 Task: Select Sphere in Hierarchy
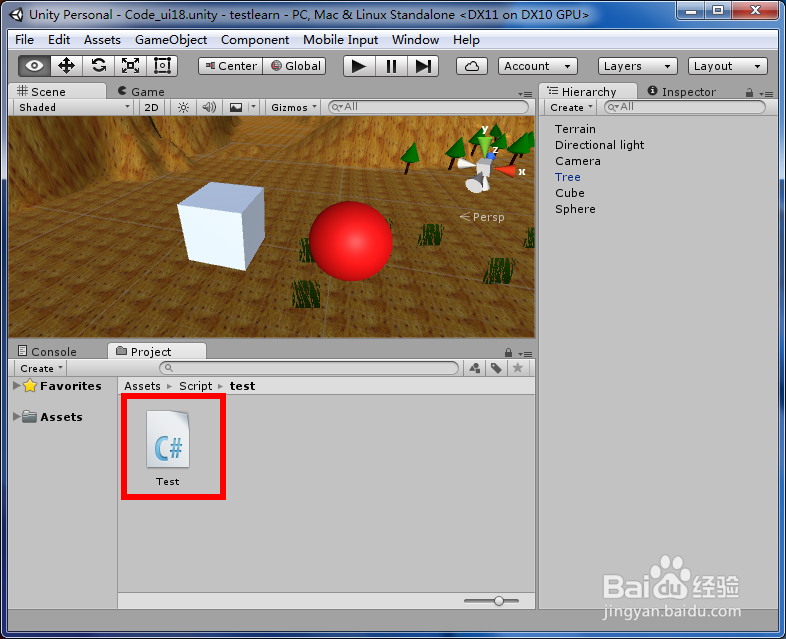pos(575,209)
